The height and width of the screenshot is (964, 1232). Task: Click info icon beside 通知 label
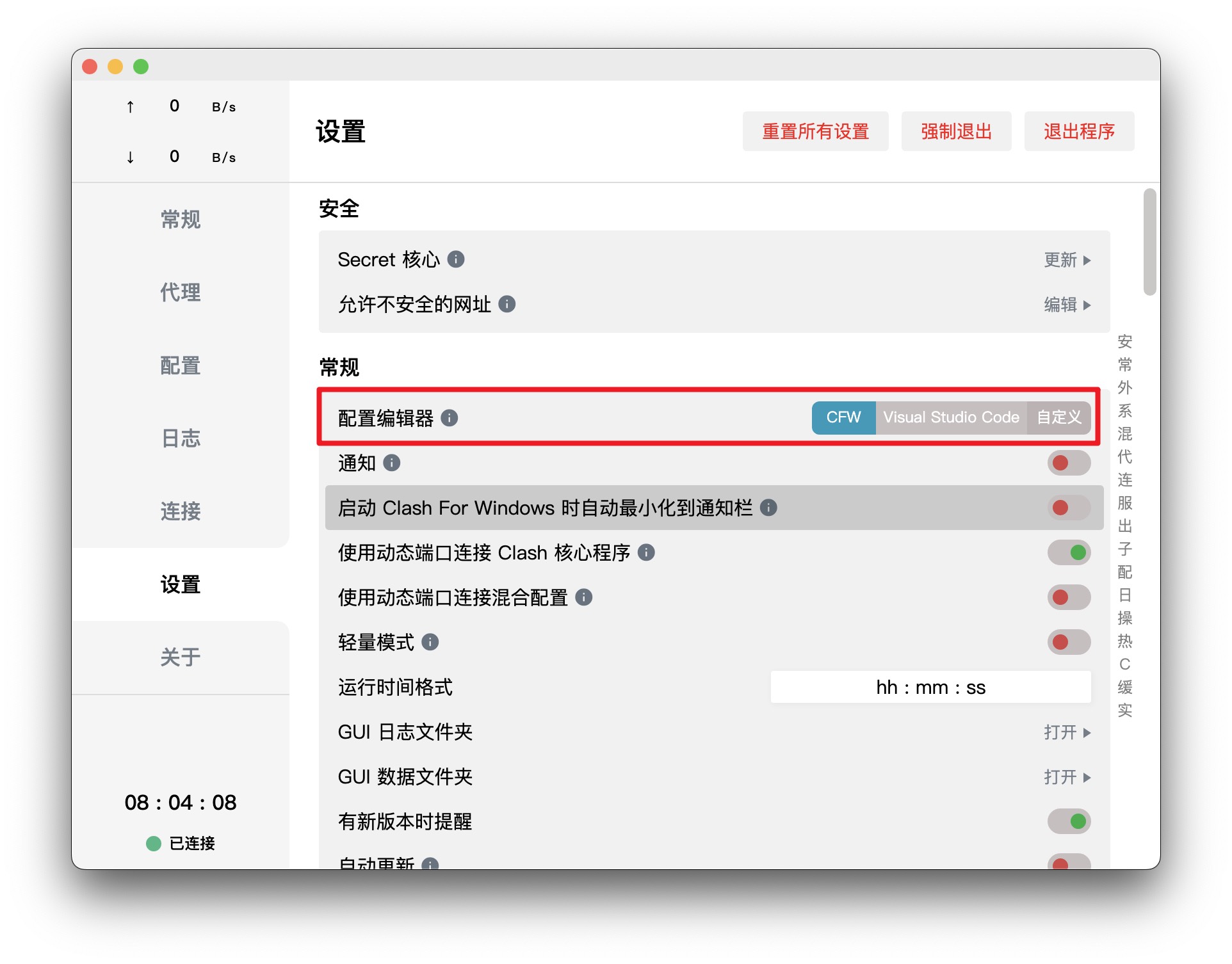tap(391, 463)
